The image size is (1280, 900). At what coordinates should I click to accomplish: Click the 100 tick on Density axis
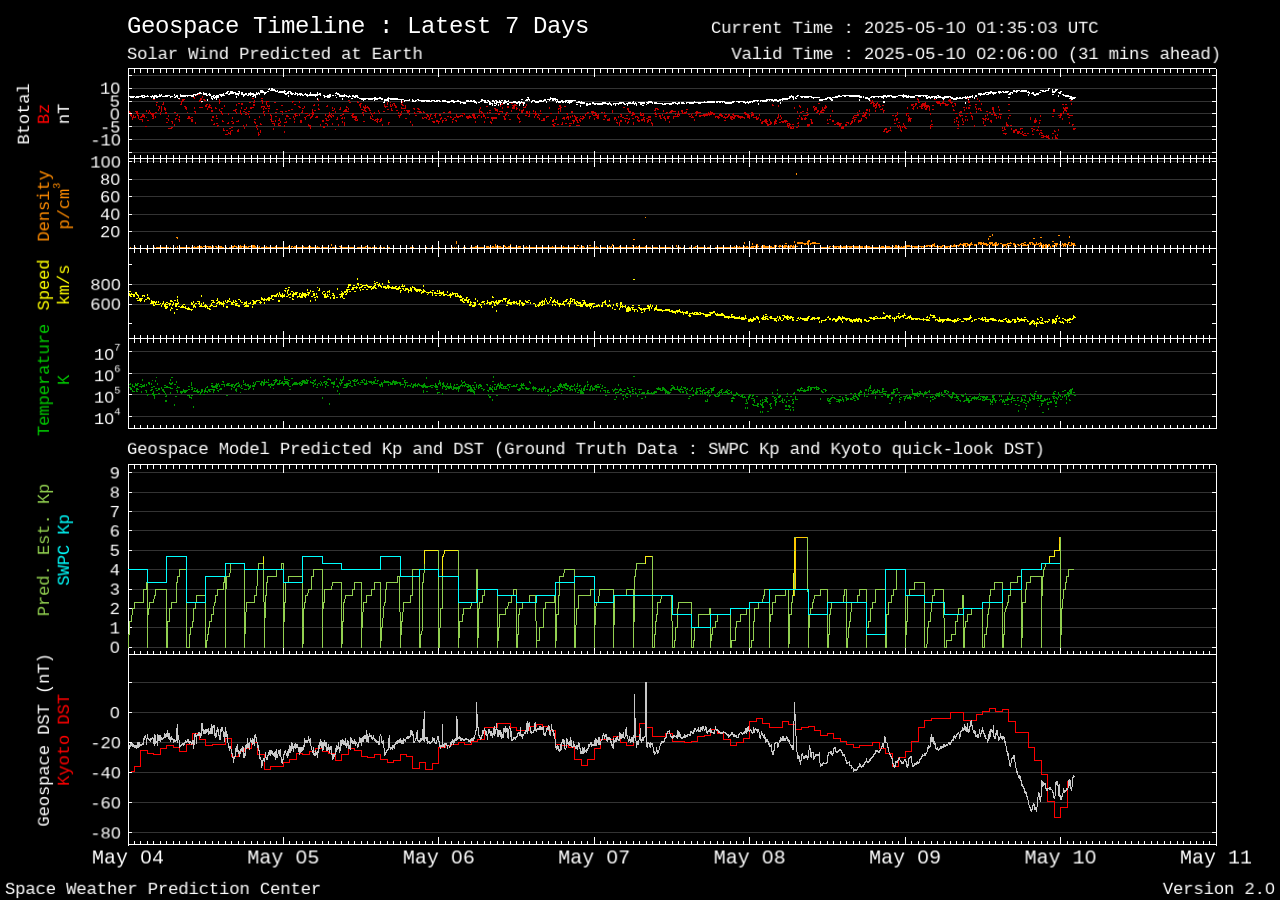[106, 162]
